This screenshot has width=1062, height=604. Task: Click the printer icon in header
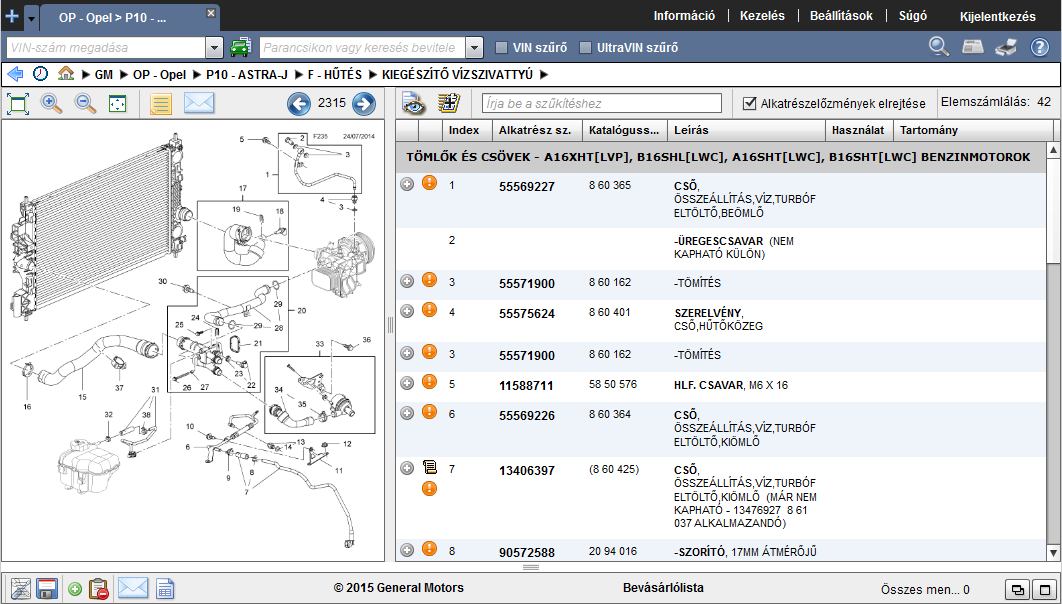[x=1006, y=47]
